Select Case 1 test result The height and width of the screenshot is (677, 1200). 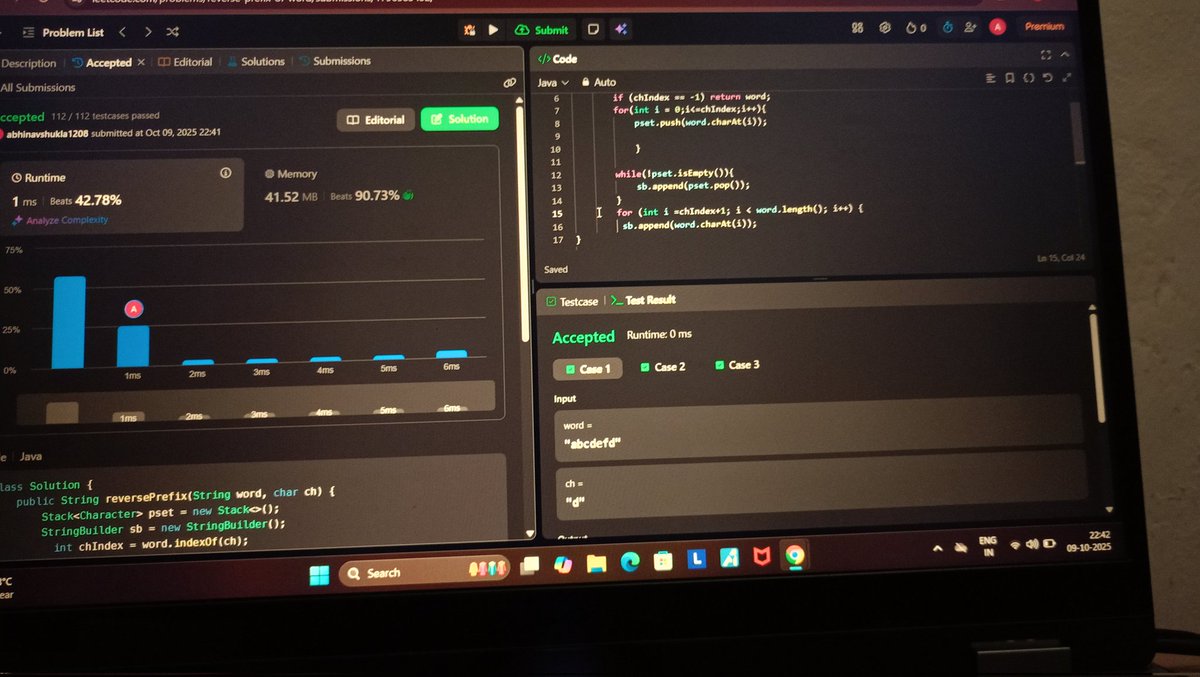click(x=587, y=369)
